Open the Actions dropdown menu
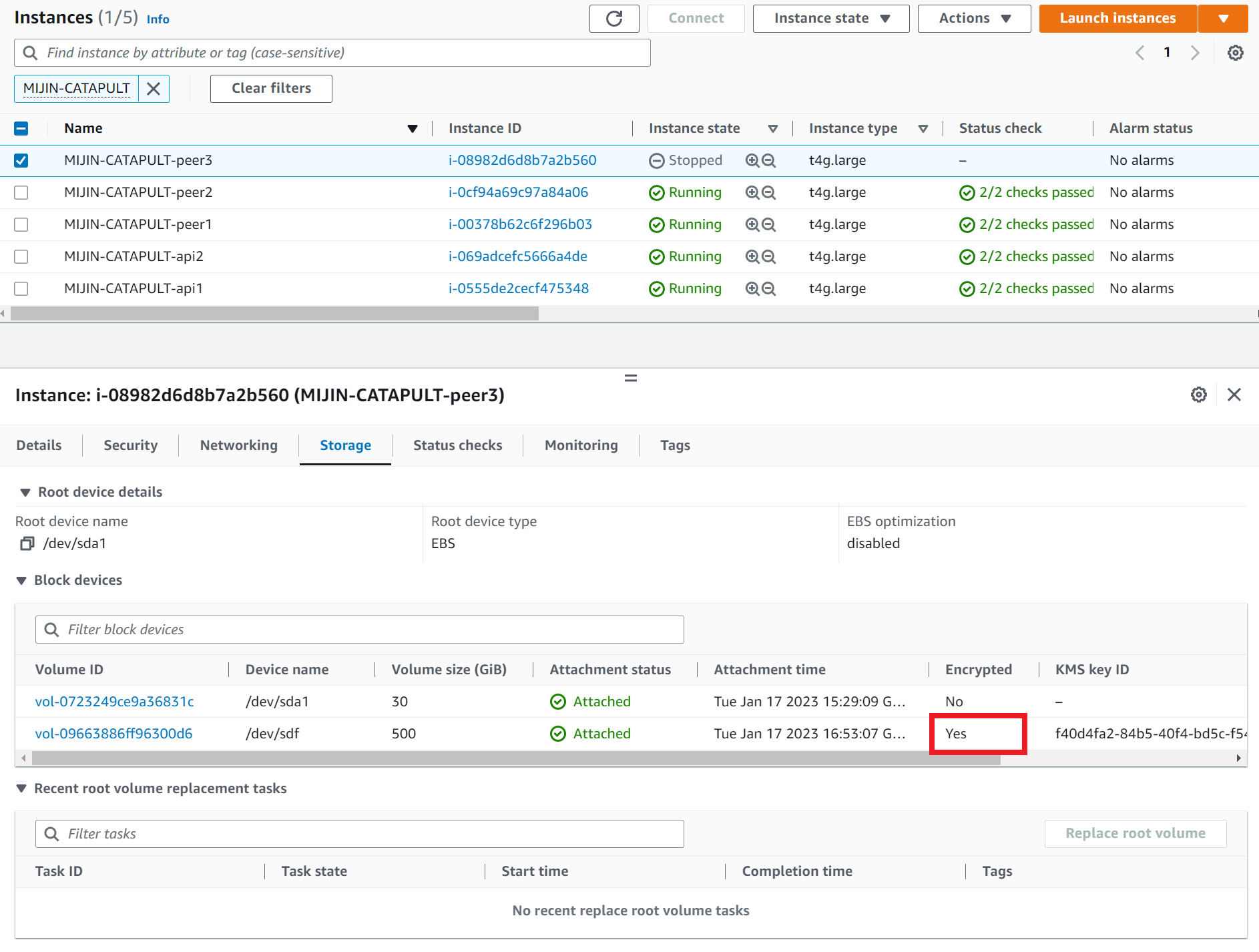Screen dimensions: 1259x952 coord(974,19)
